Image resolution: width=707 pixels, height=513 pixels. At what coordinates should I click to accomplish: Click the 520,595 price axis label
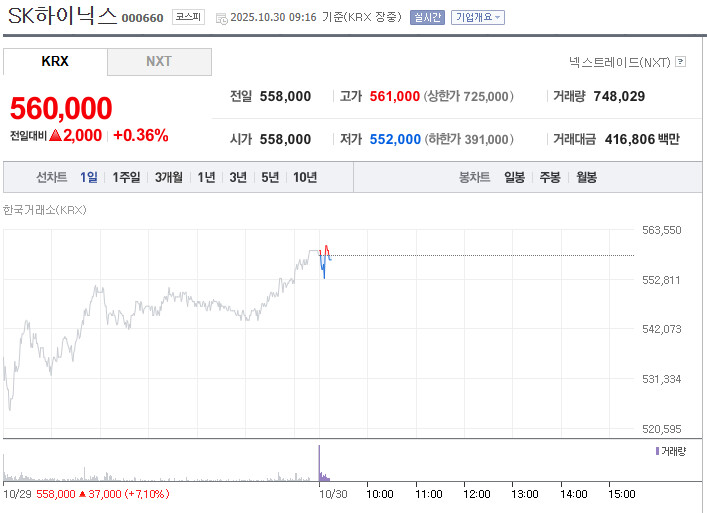(x=661, y=429)
